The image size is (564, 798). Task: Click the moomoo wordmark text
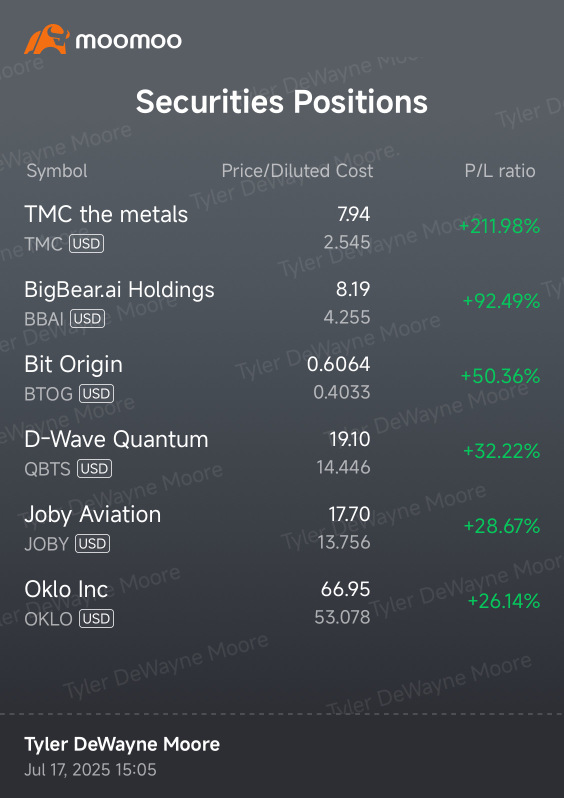click(x=129, y=40)
